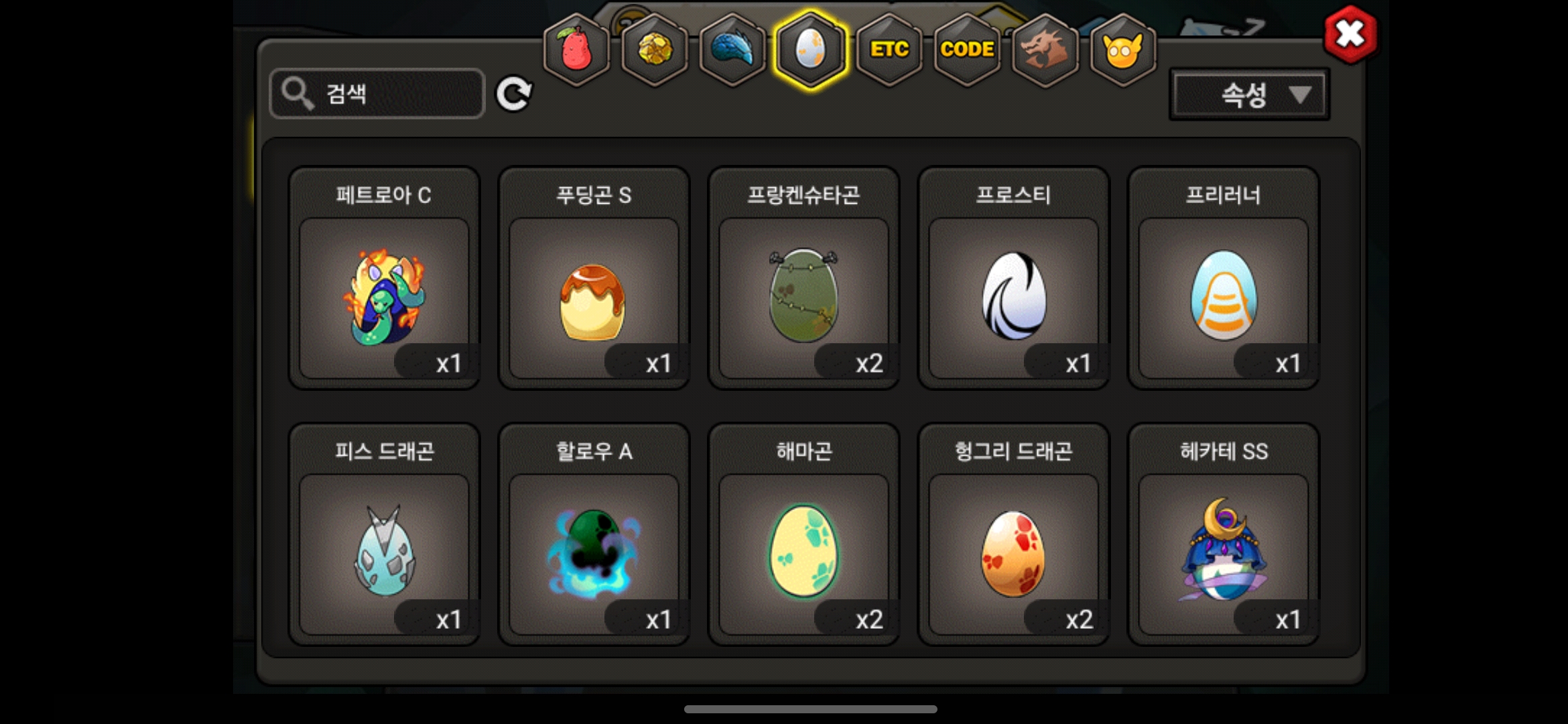The height and width of the screenshot is (724, 1568).
Task: Open the food (red fruit) inventory tab
Action: click(576, 50)
